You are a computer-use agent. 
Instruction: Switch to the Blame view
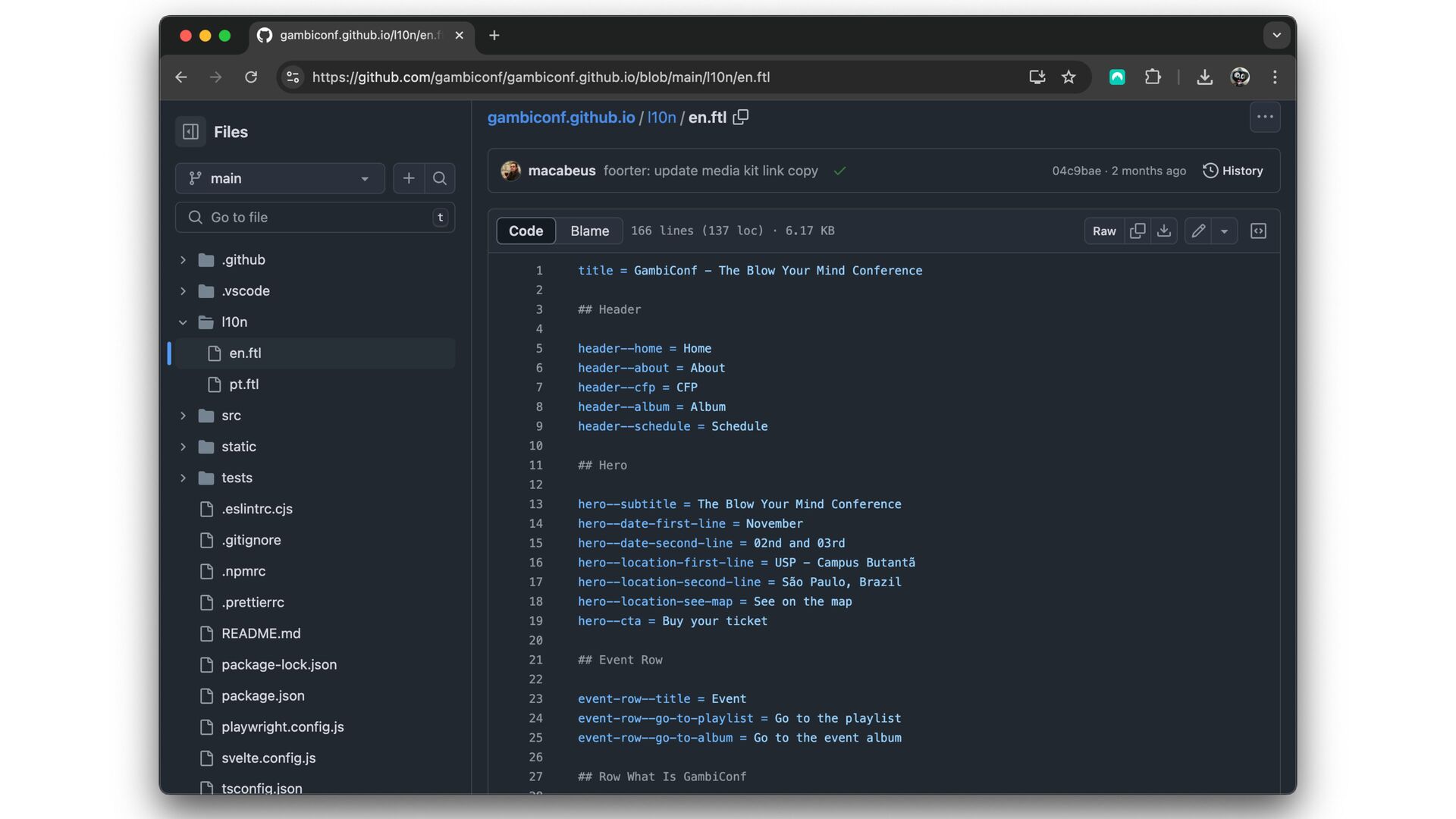click(589, 231)
